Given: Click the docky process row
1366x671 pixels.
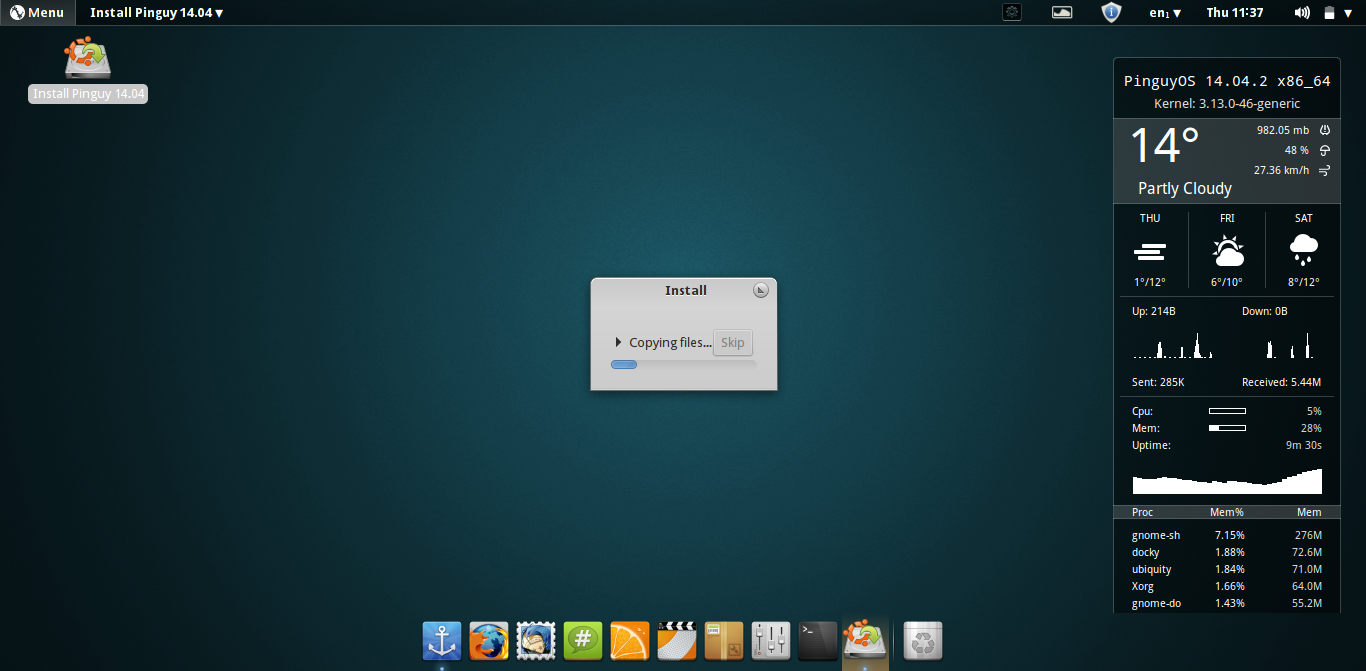Looking at the screenshot, I should tap(1227, 552).
